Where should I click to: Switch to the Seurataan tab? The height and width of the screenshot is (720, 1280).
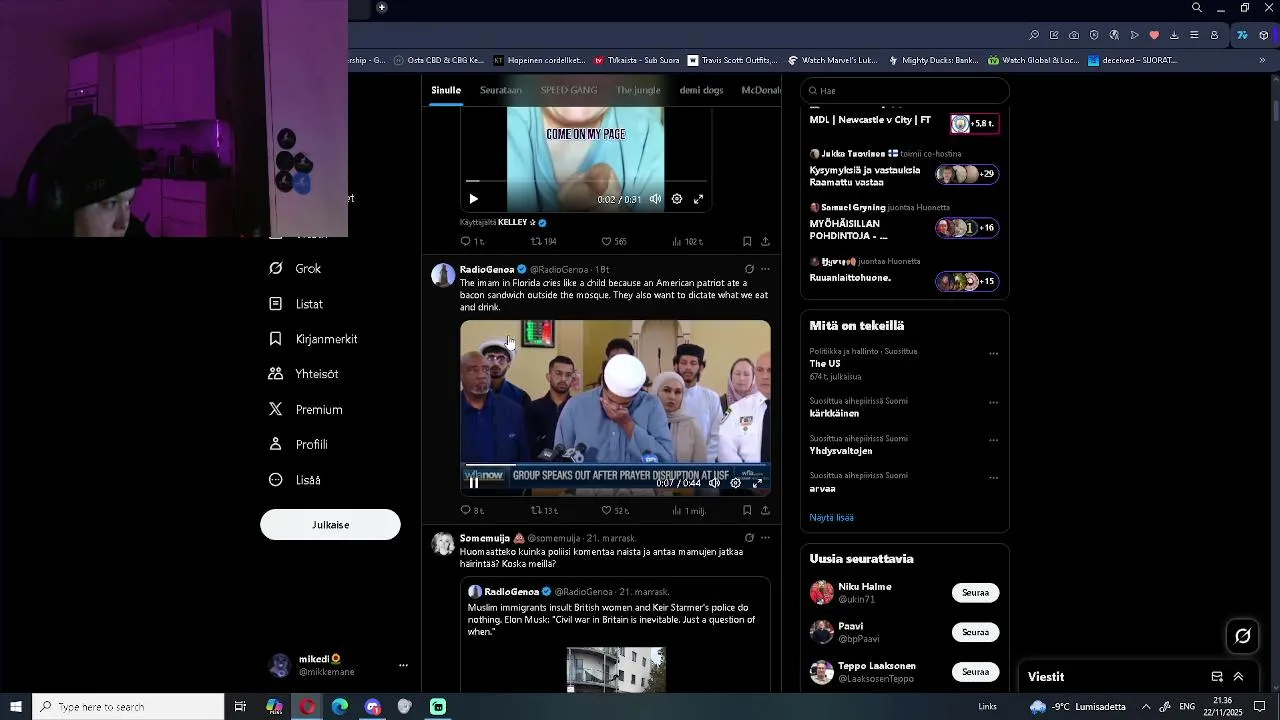[501, 90]
